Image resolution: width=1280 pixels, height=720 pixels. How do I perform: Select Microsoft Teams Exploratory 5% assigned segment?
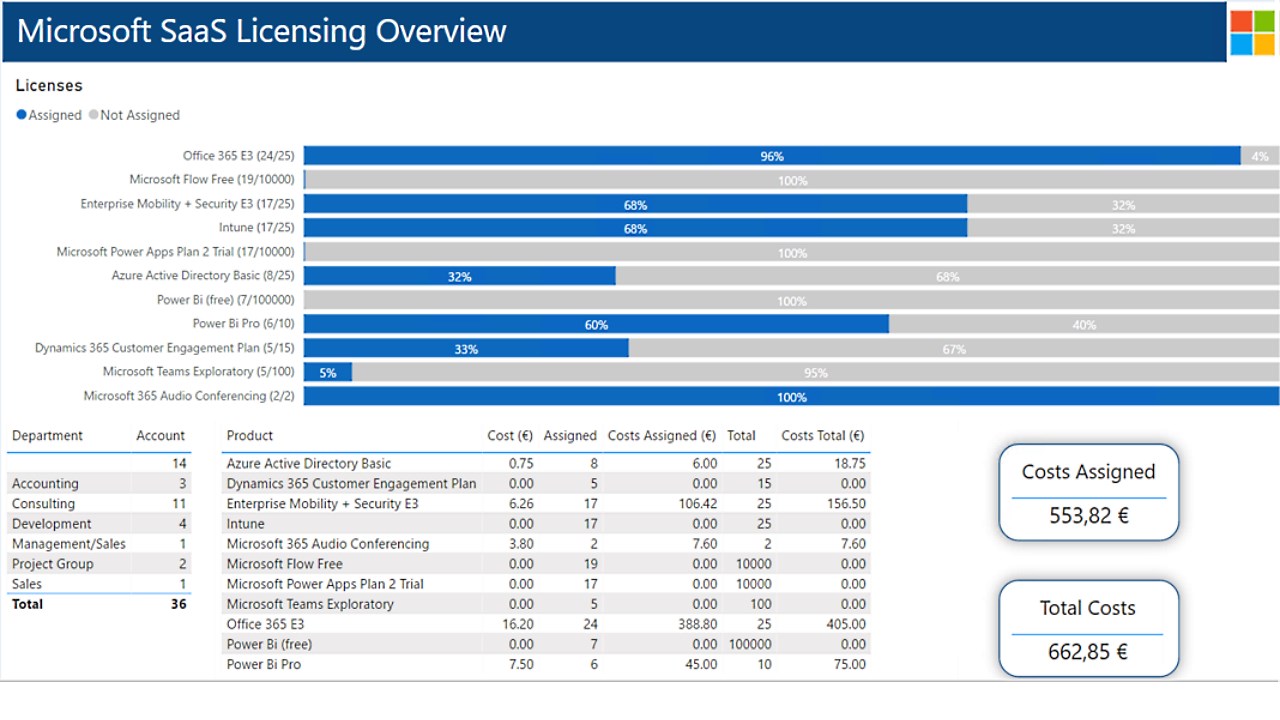[x=328, y=372]
